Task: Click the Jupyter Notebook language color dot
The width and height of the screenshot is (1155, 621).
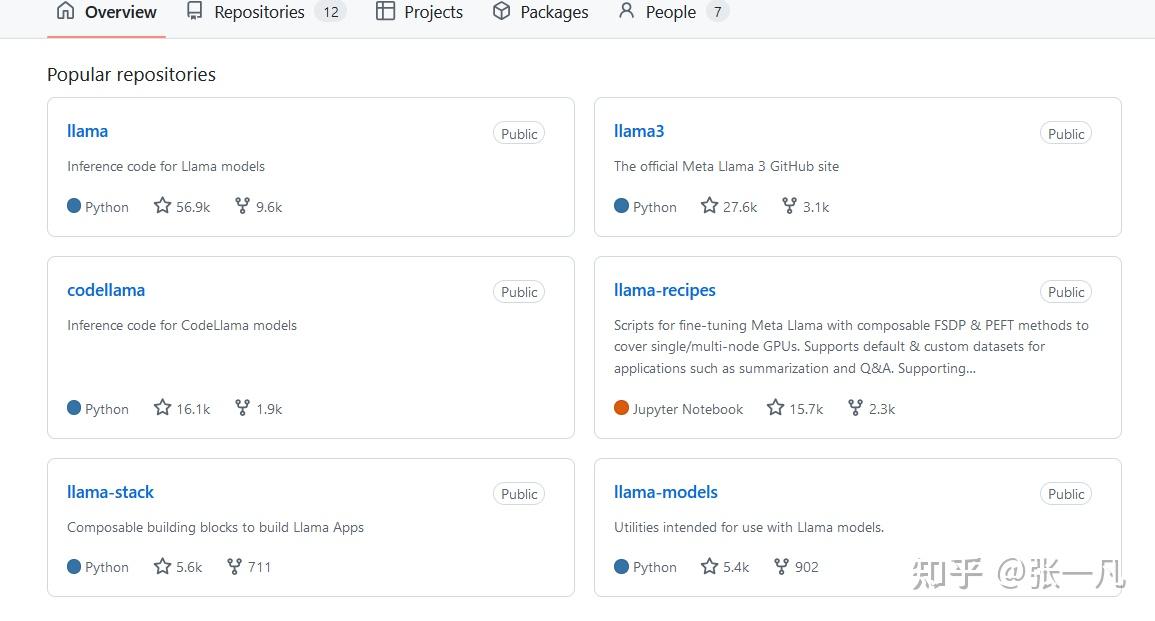Action: 621,408
